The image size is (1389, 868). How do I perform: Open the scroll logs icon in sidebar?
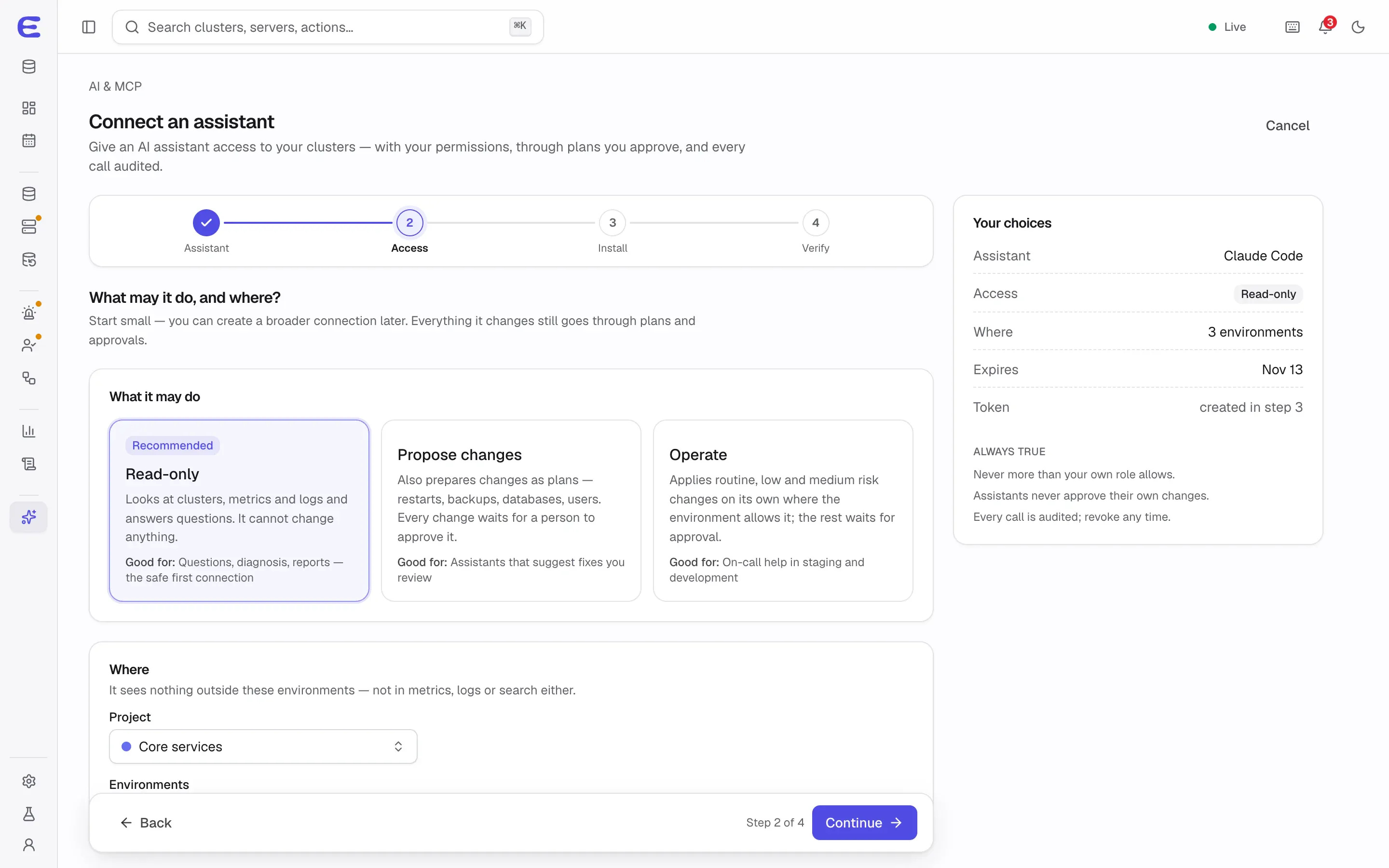point(29,463)
